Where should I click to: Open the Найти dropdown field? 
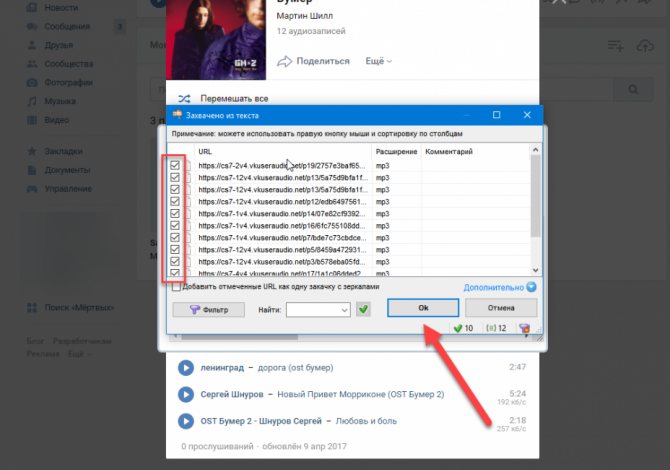pos(318,310)
